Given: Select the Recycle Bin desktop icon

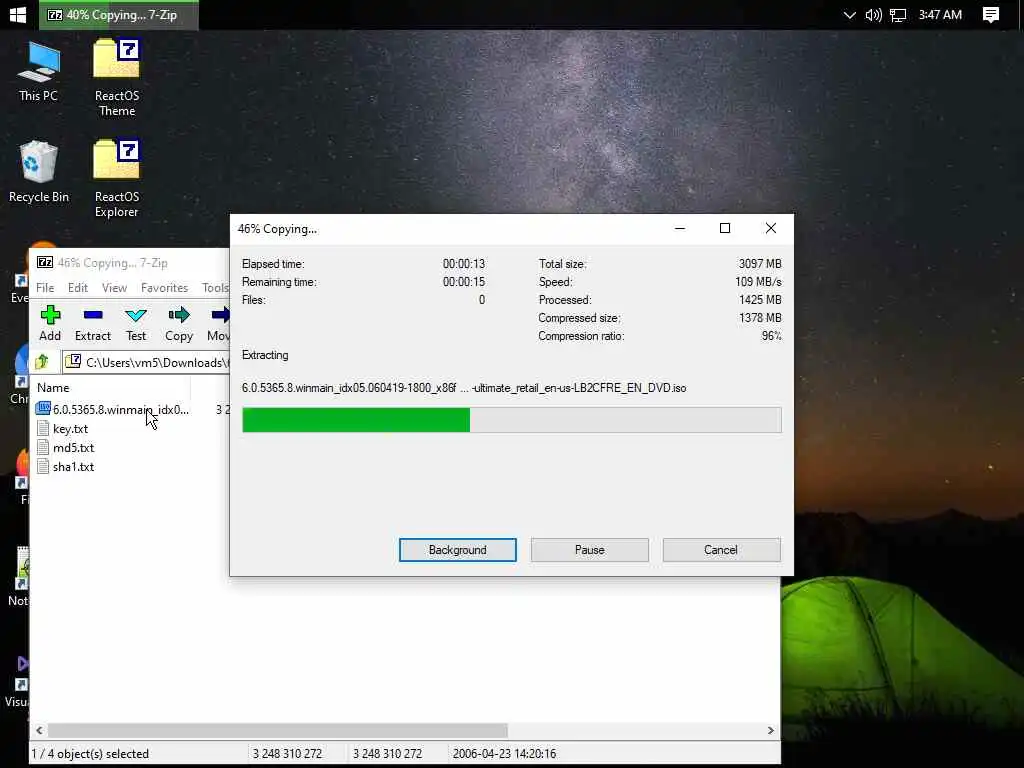Looking at the screenshot, I should pyautogui.click(x=39, y=172).
